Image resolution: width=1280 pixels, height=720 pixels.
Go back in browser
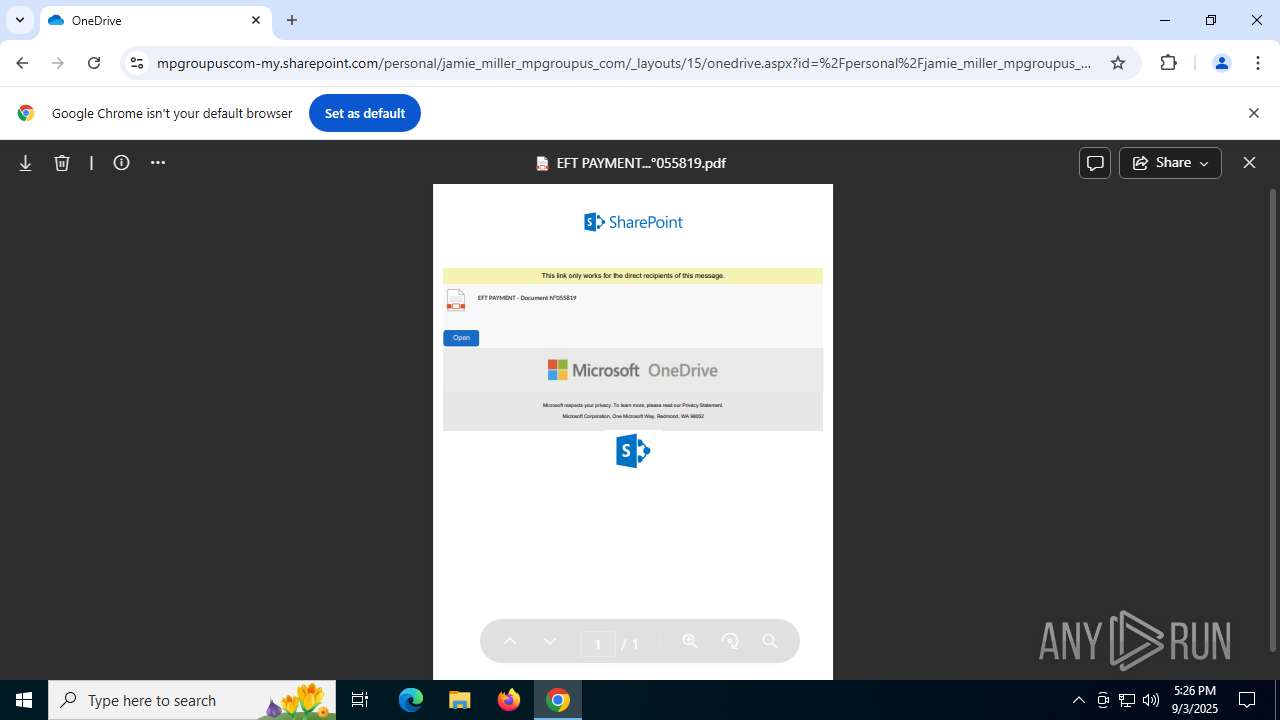coord(22,63)
